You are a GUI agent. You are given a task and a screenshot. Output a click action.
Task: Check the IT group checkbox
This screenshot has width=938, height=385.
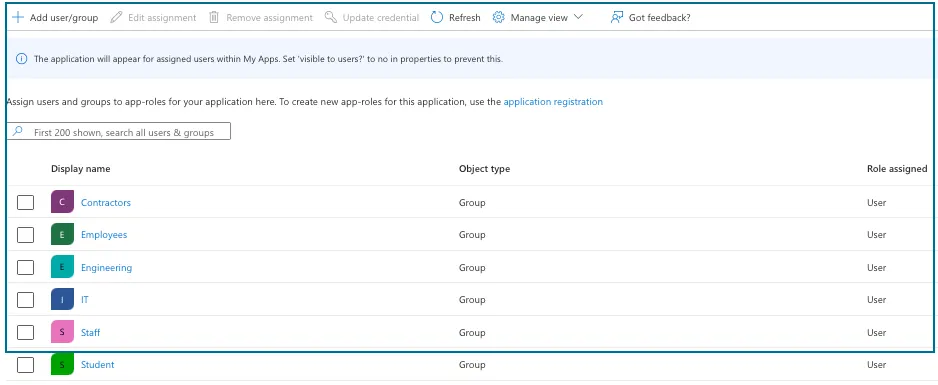click(x=25, y=300)
